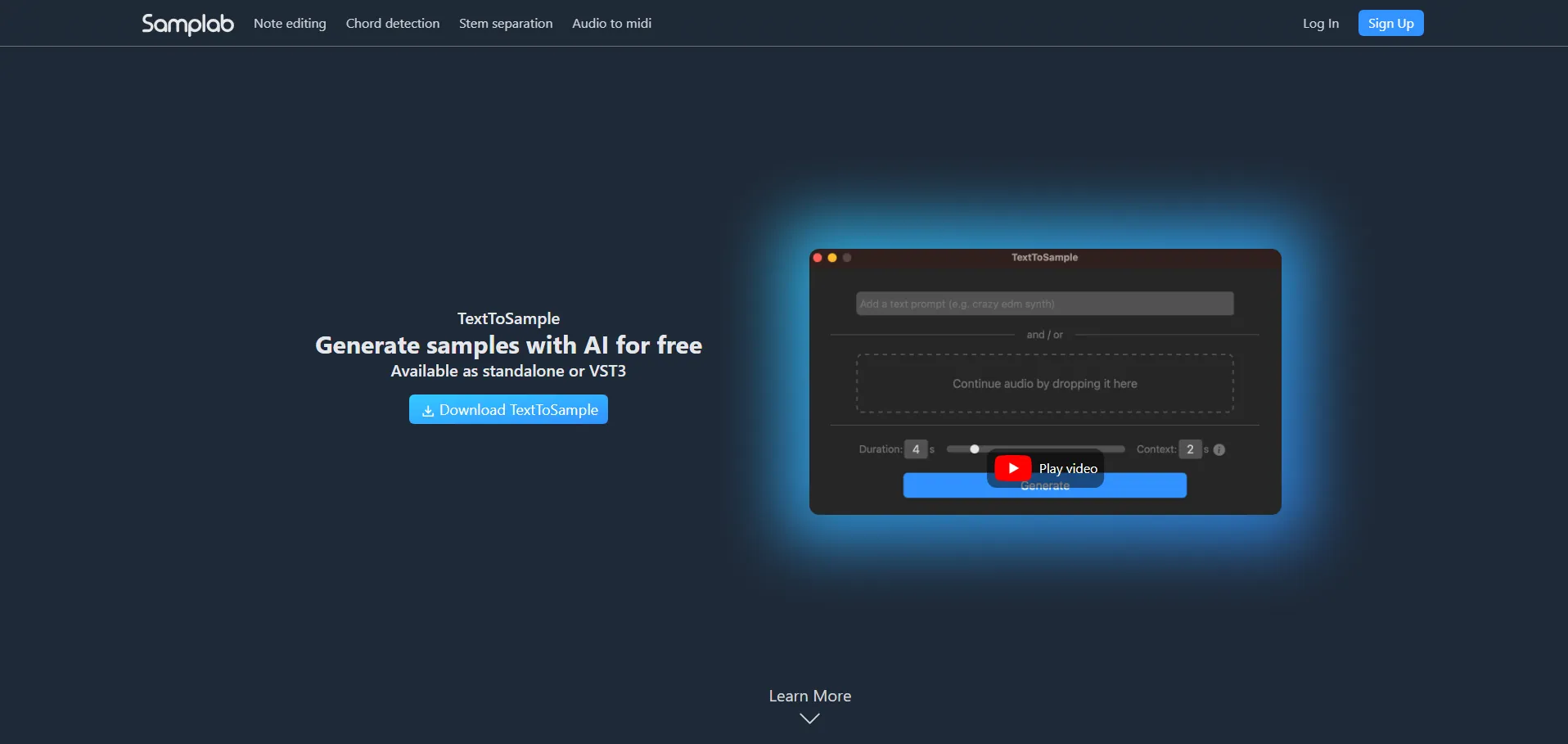Click the gray dot in TextToSample title bar
Image resolution: width=1568 pixels, height=744 pixels.
847,258
